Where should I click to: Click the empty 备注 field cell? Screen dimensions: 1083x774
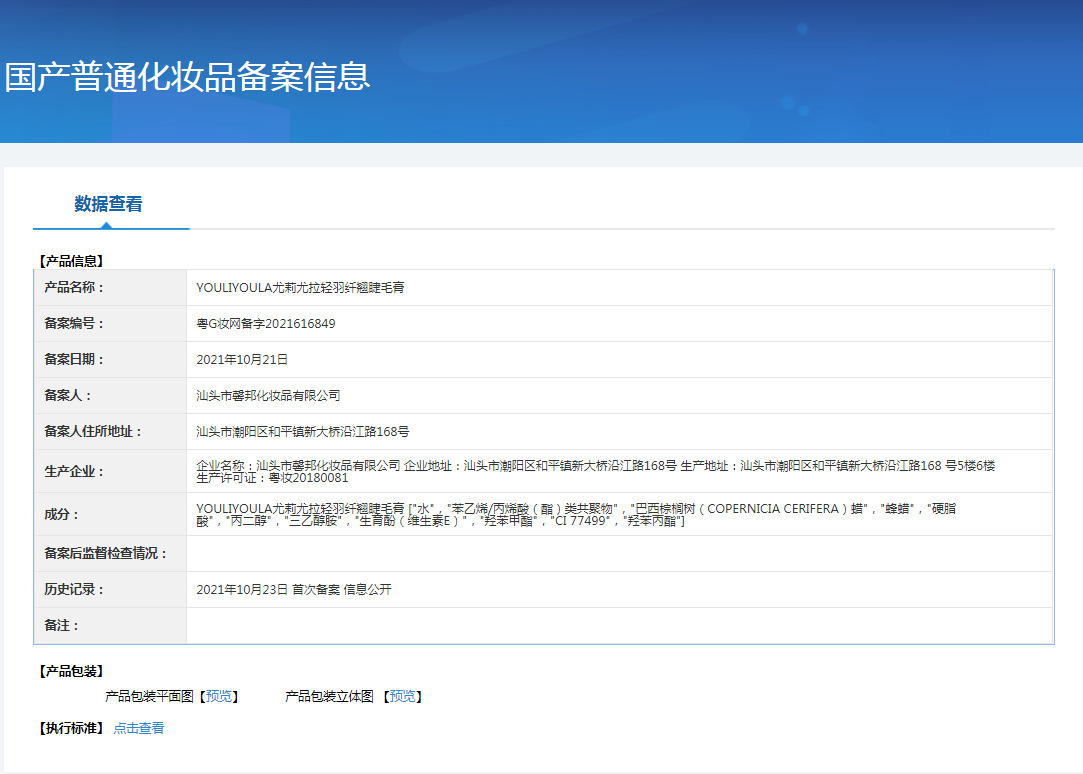click(620, 625)
